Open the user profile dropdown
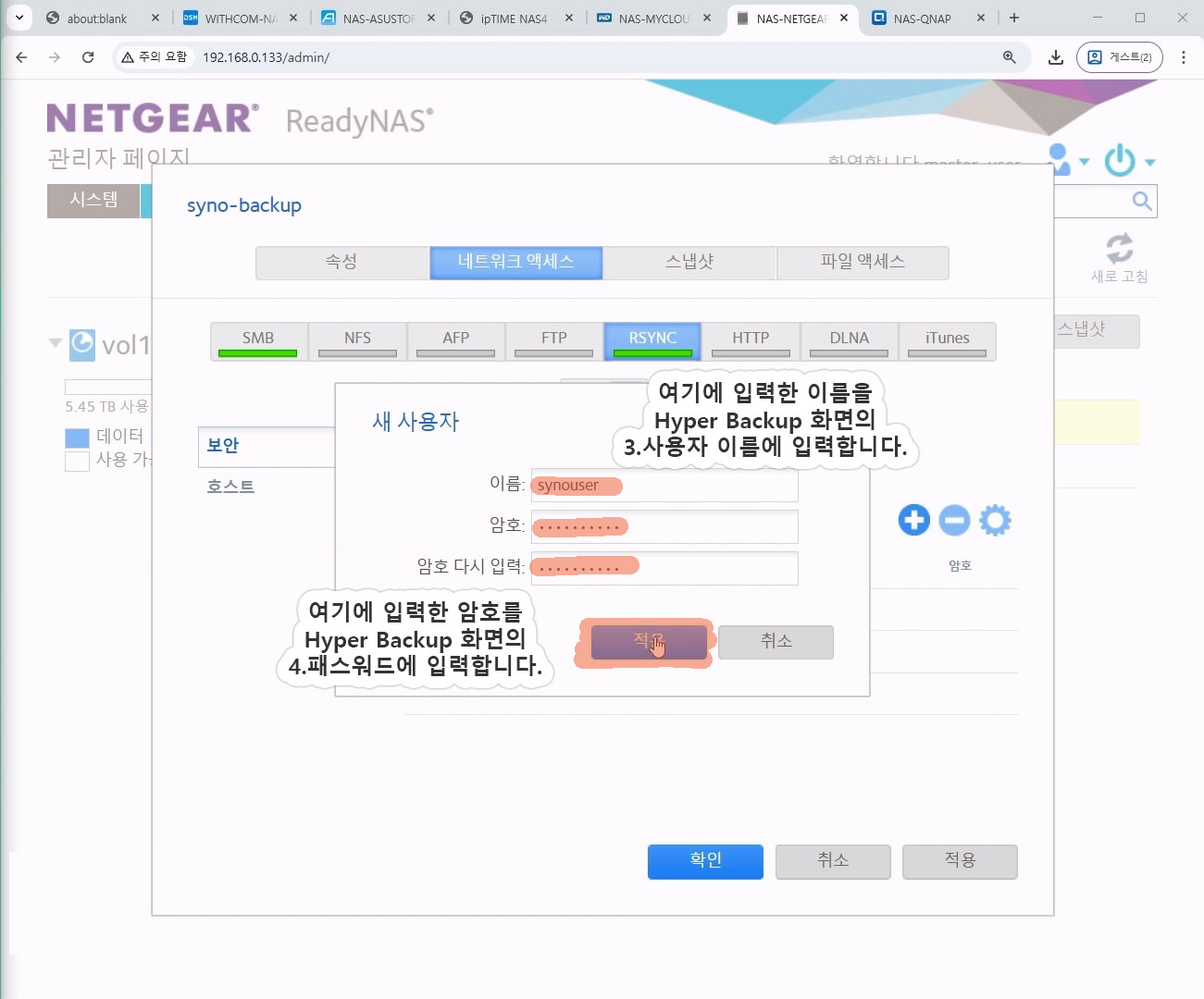The image size is (1204, 999). pyautogui.click(x=1066, y=160)
